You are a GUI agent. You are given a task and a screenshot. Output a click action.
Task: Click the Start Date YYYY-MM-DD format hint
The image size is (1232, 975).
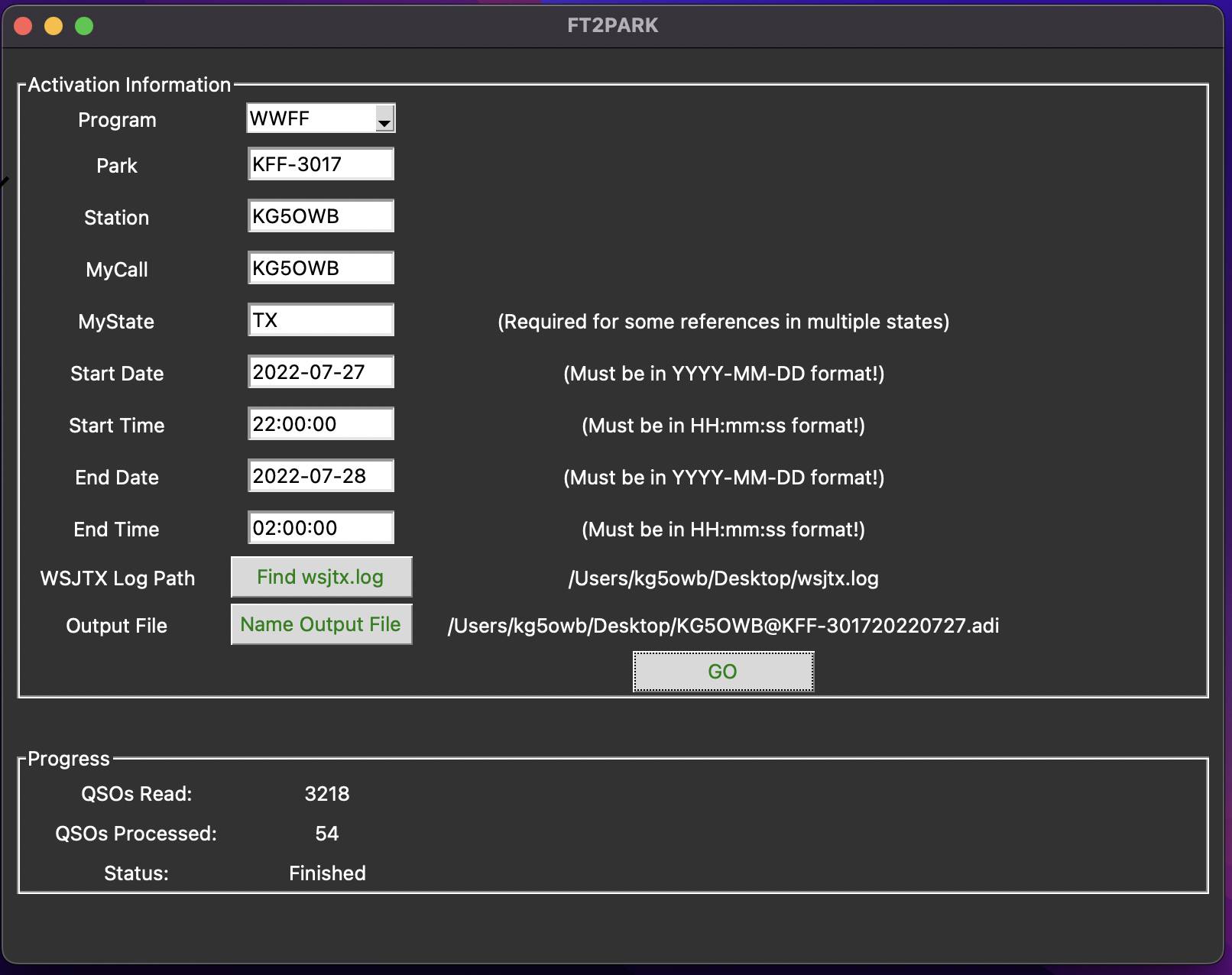[723, 374]
